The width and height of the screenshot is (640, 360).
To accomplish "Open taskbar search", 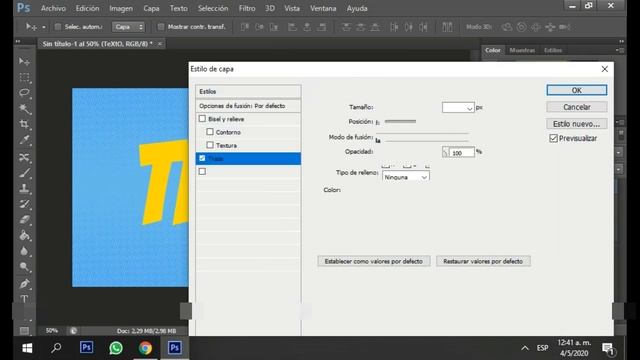I will tap(56, 348).
